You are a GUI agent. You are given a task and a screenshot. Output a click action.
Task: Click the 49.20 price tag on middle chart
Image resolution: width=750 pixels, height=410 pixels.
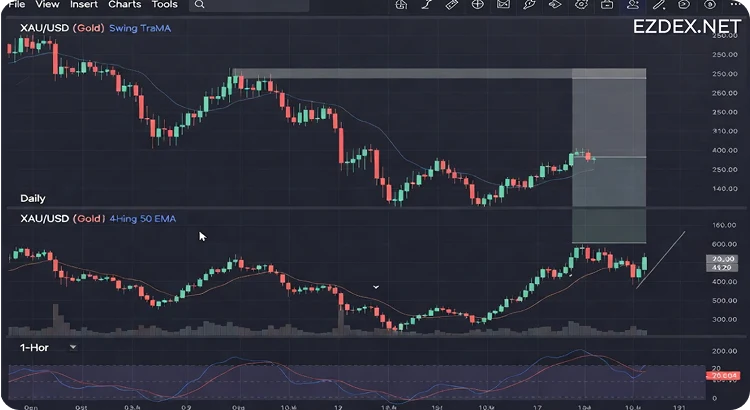point(722,267)
